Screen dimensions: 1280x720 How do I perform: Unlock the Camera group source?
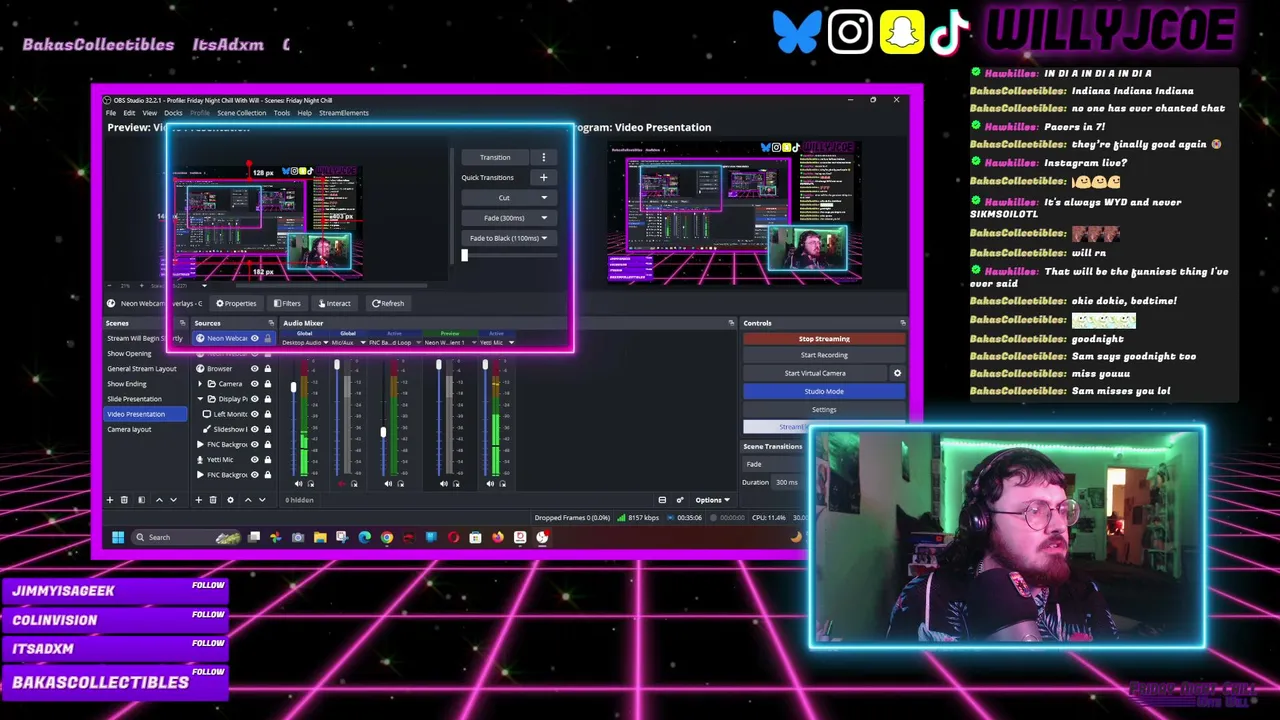tap(267, 384)
